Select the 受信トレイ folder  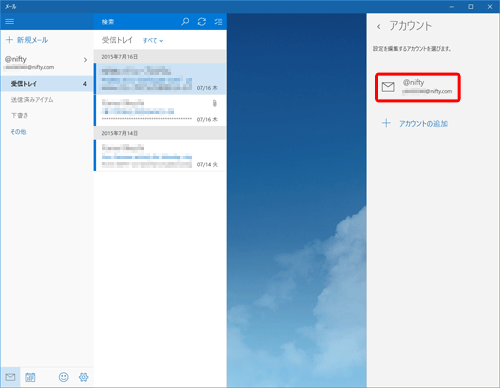47,84
